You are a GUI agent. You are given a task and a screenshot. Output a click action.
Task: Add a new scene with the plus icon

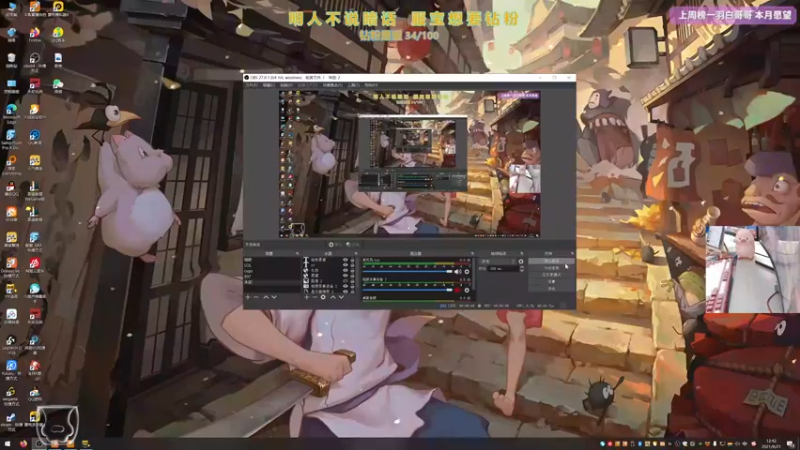[247, 297]
